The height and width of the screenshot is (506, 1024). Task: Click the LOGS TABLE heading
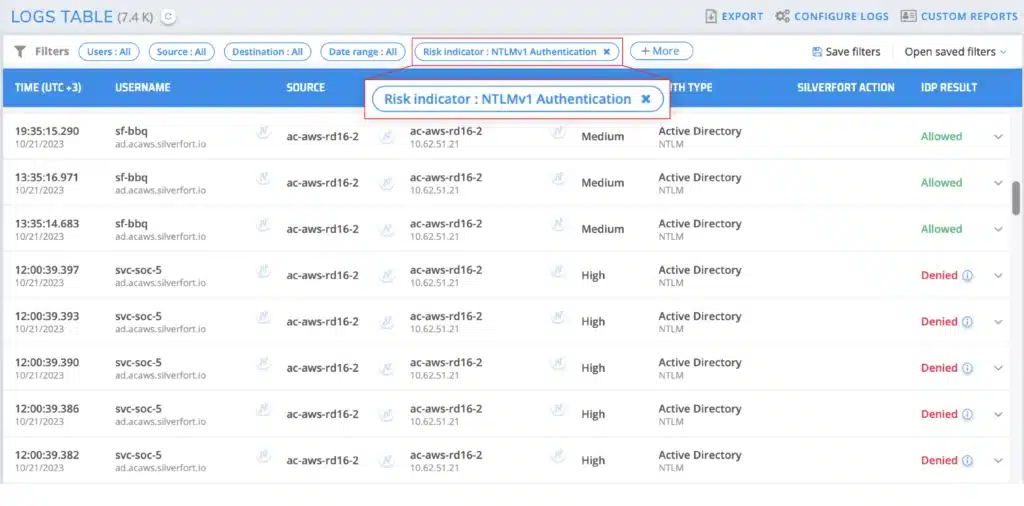(x=62, y=17)
